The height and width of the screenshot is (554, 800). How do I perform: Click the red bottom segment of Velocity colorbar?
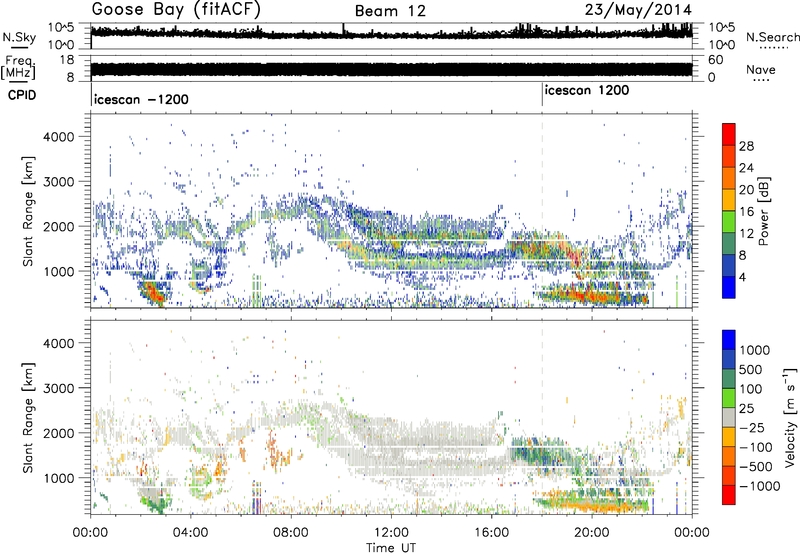click(729, 495)
